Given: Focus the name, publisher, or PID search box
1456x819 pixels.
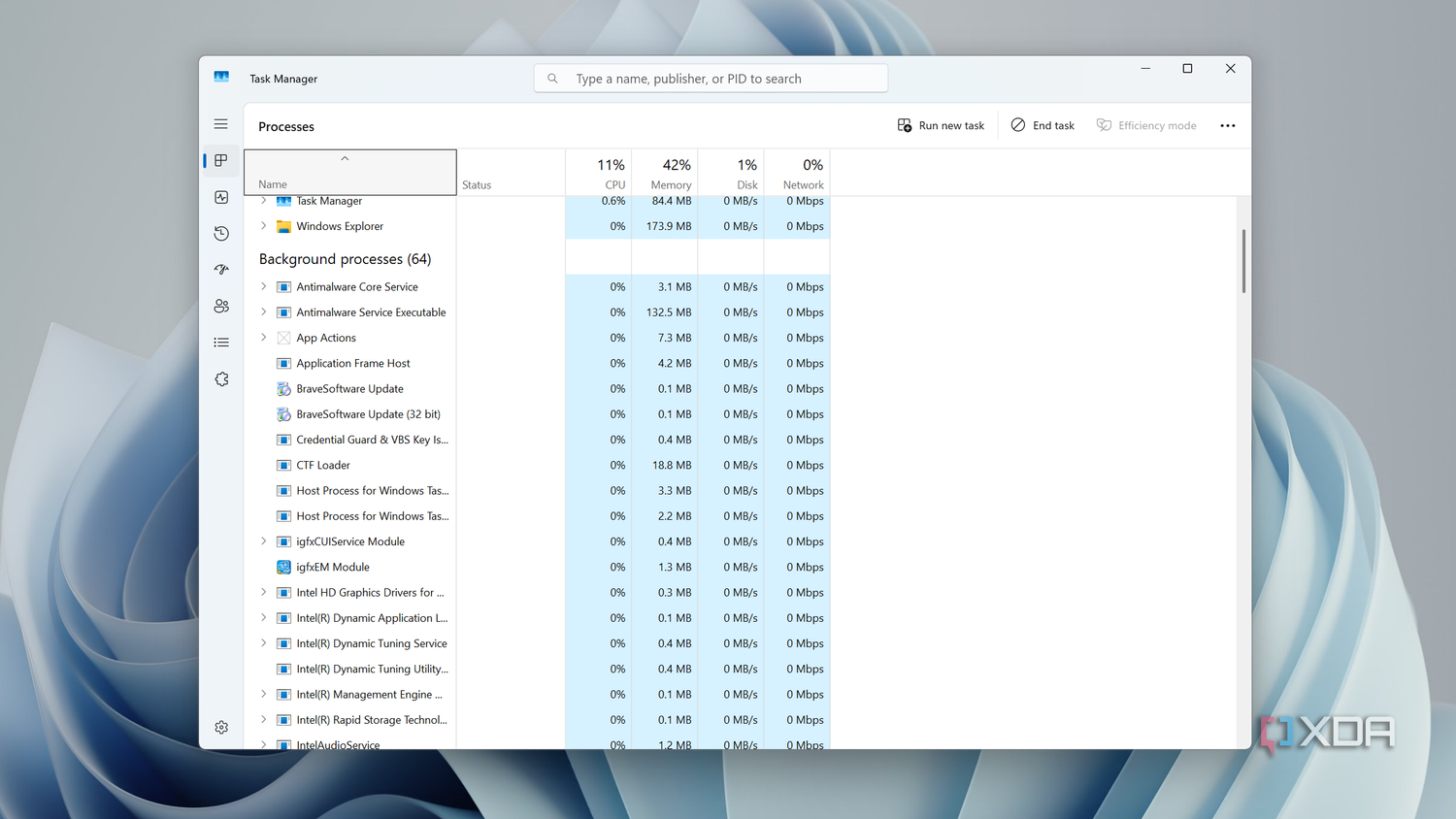Looking at the screenshot, I should [x=711, y=79].
